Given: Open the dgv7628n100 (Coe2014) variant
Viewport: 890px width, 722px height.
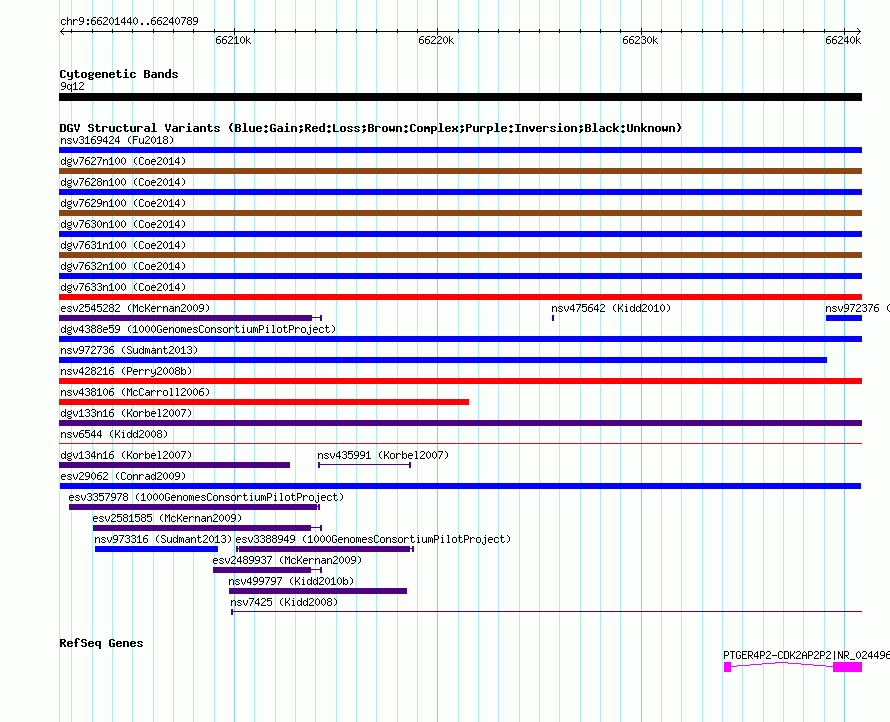Looking at the screenshot, I should tap(123, 182).
